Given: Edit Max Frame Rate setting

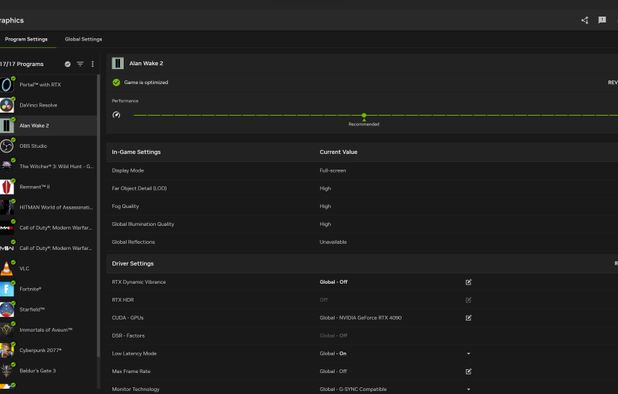Looking at the screenshot, I should [468, 372].
